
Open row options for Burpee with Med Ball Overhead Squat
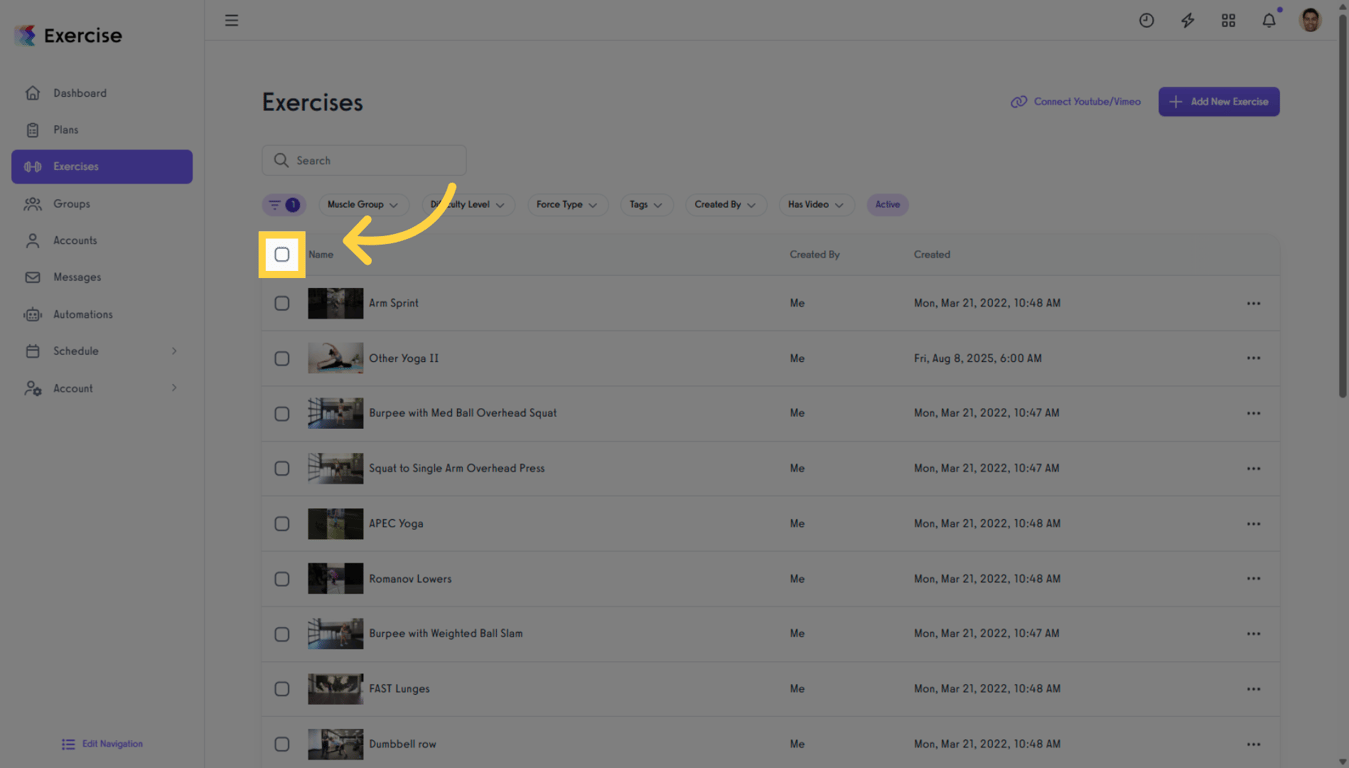tap(1253, 413)
